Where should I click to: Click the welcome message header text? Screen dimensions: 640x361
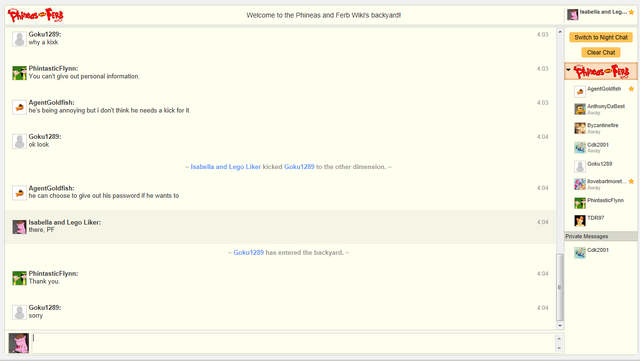pyautogui.click(x=323, y=15)
